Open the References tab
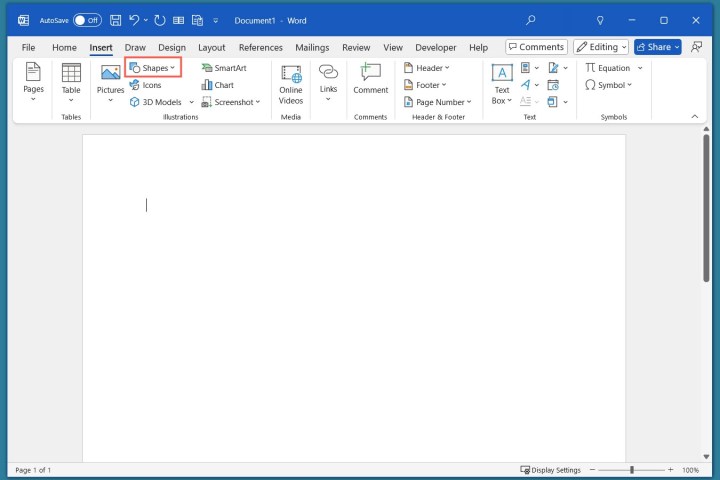The width and height of the screenshot is (720, 480). tap(260, 47)
